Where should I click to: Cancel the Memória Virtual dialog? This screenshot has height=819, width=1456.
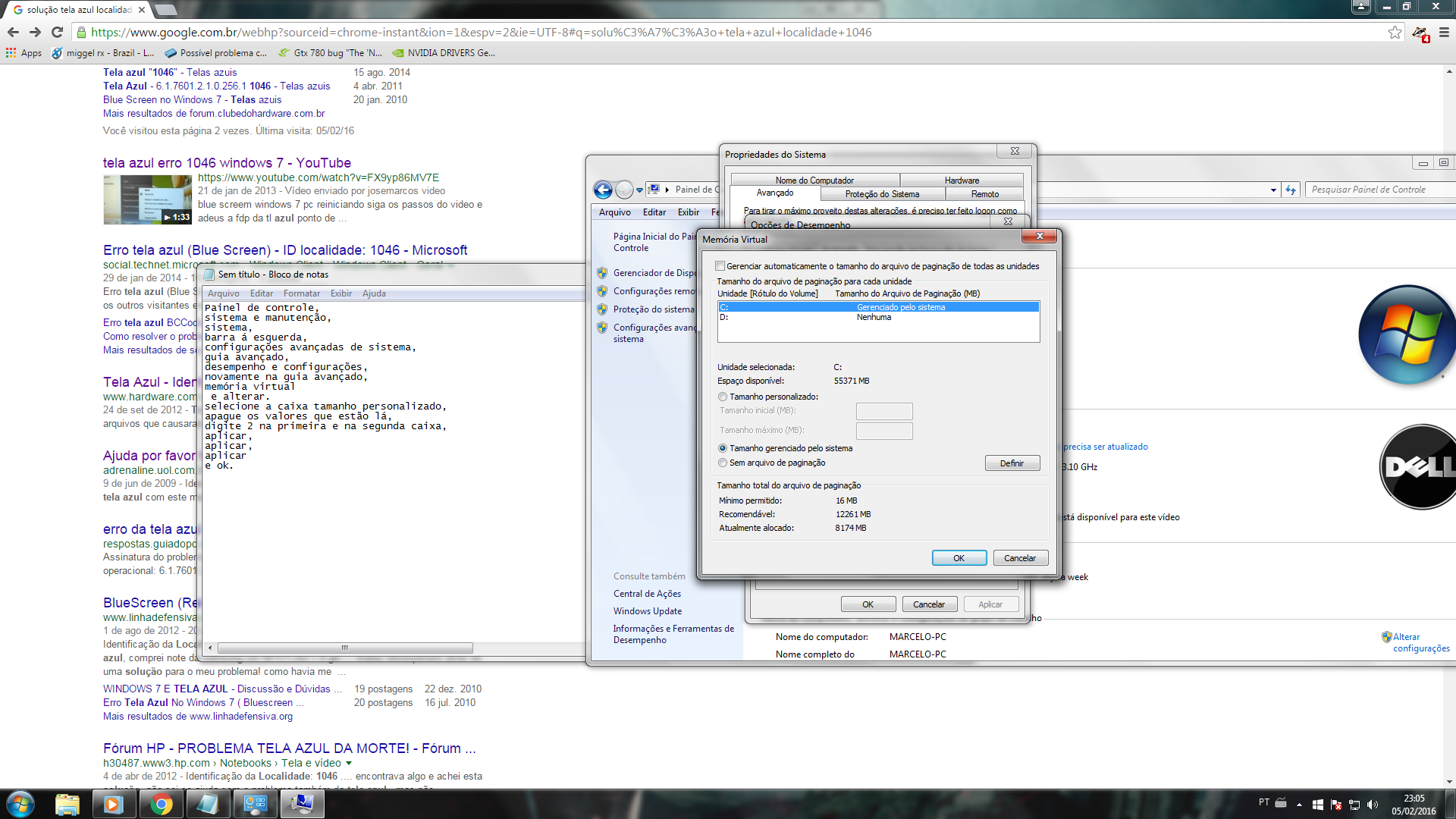(x=1020, y=558)
